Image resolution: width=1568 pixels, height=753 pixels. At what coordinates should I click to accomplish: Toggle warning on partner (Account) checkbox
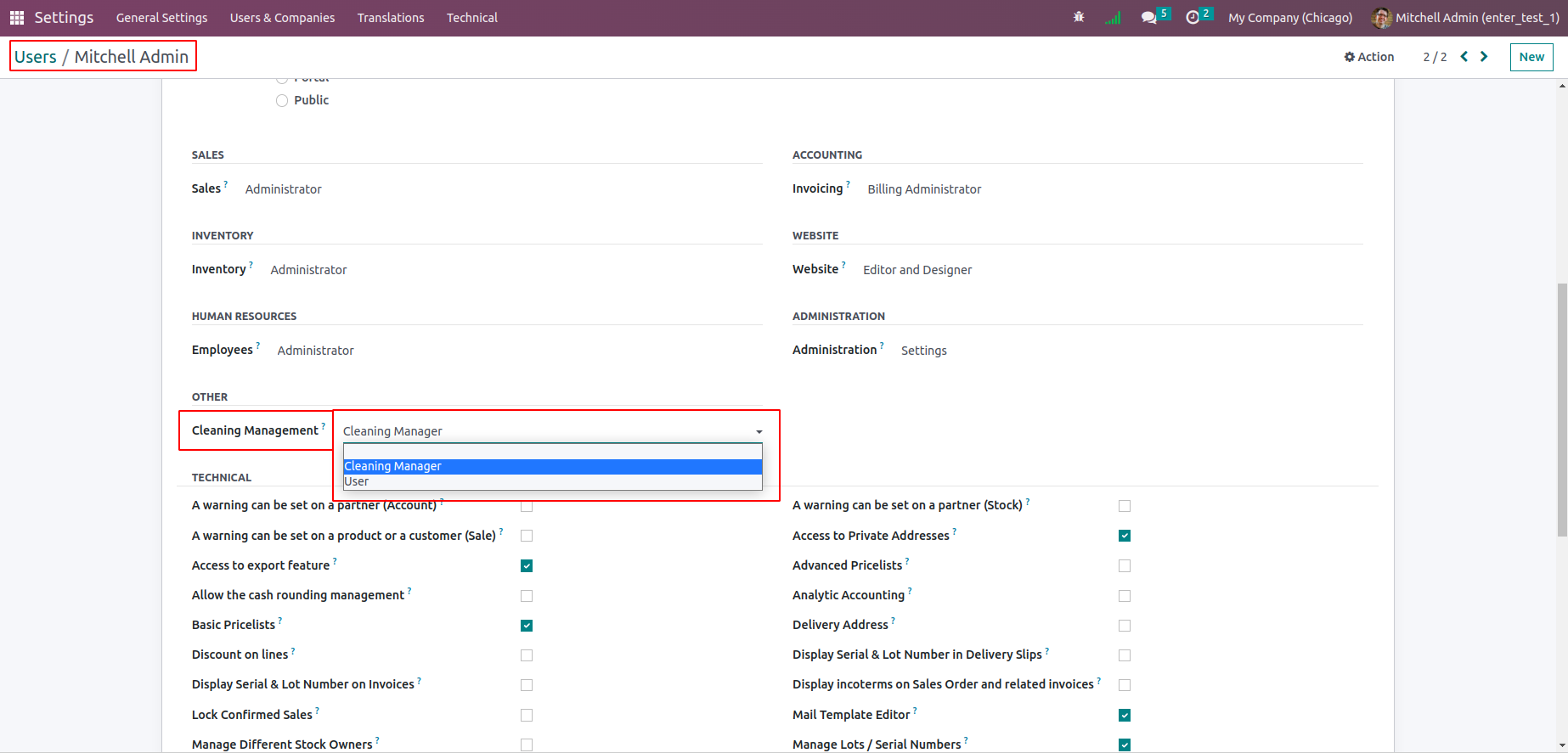pos(527,506)
